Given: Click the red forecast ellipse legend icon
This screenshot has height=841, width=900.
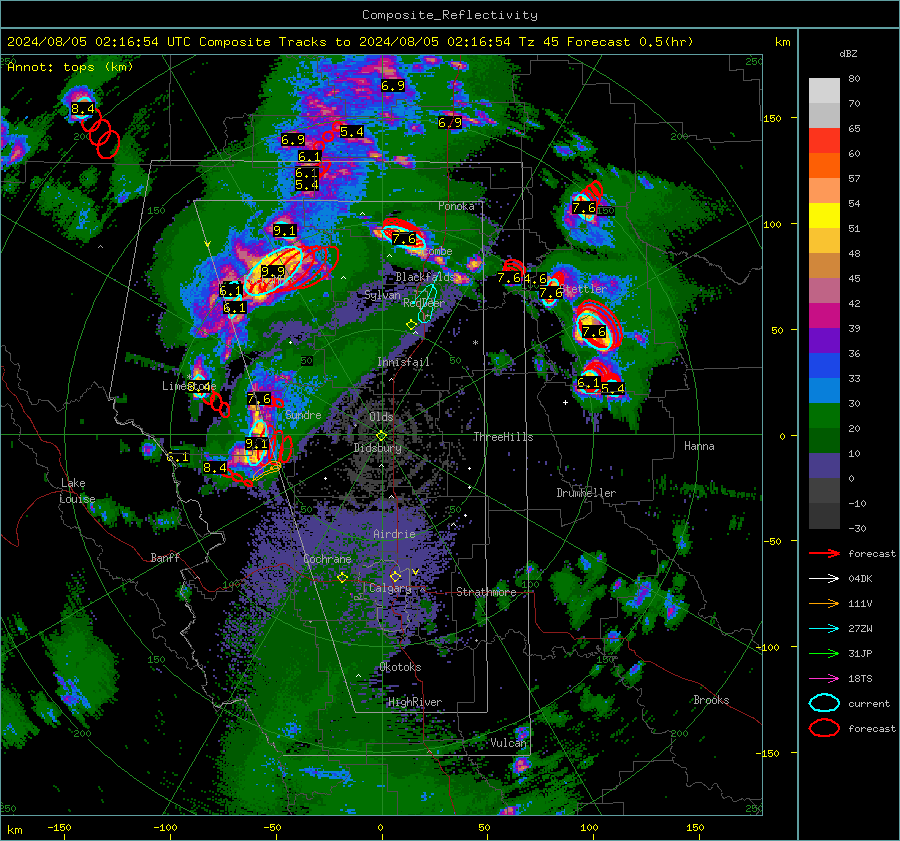Looking at the screenshot, I should pyautogui.click(x=824, y=728).
